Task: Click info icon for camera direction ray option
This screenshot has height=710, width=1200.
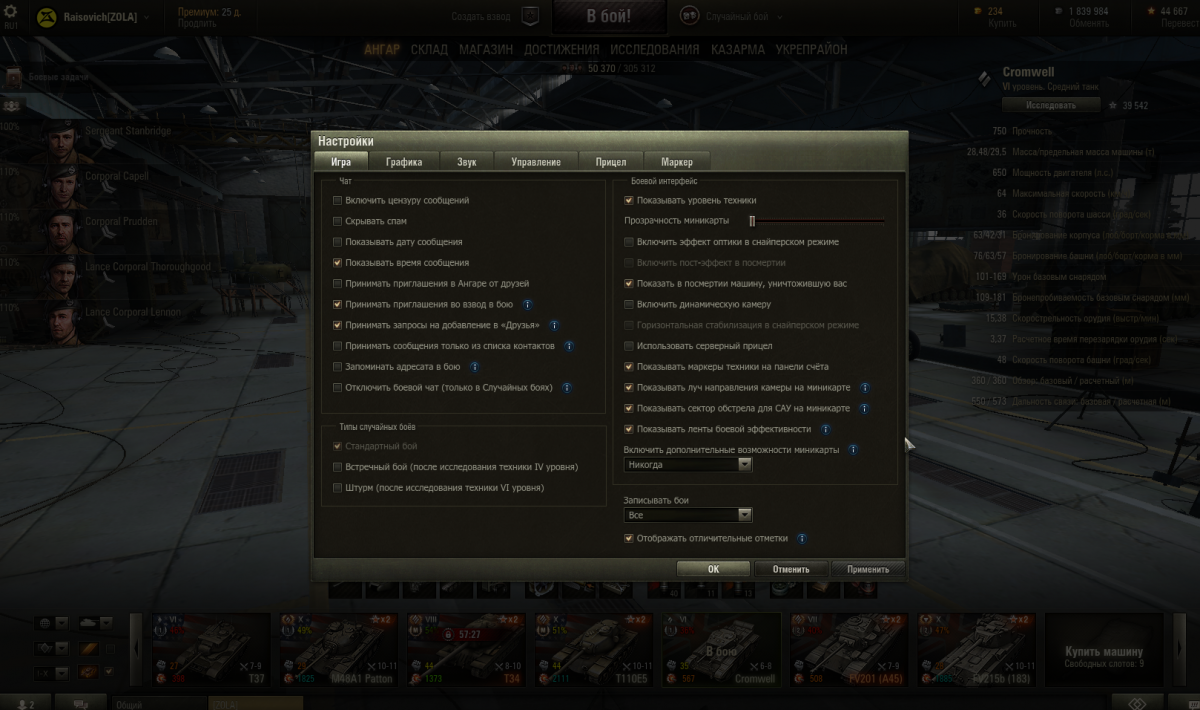Action: (x=864, y=388)
